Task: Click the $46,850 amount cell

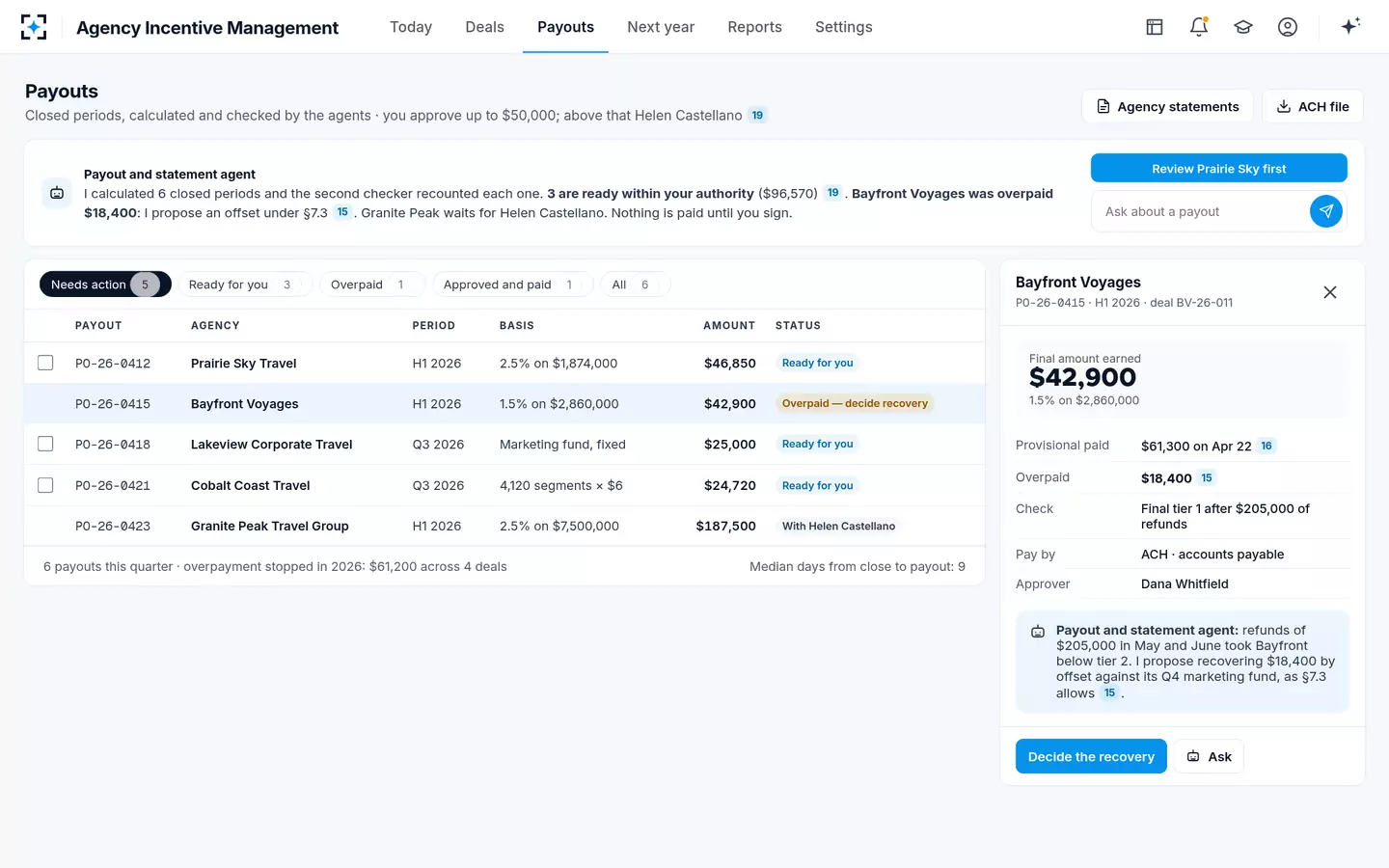Action: pos(730,364)
